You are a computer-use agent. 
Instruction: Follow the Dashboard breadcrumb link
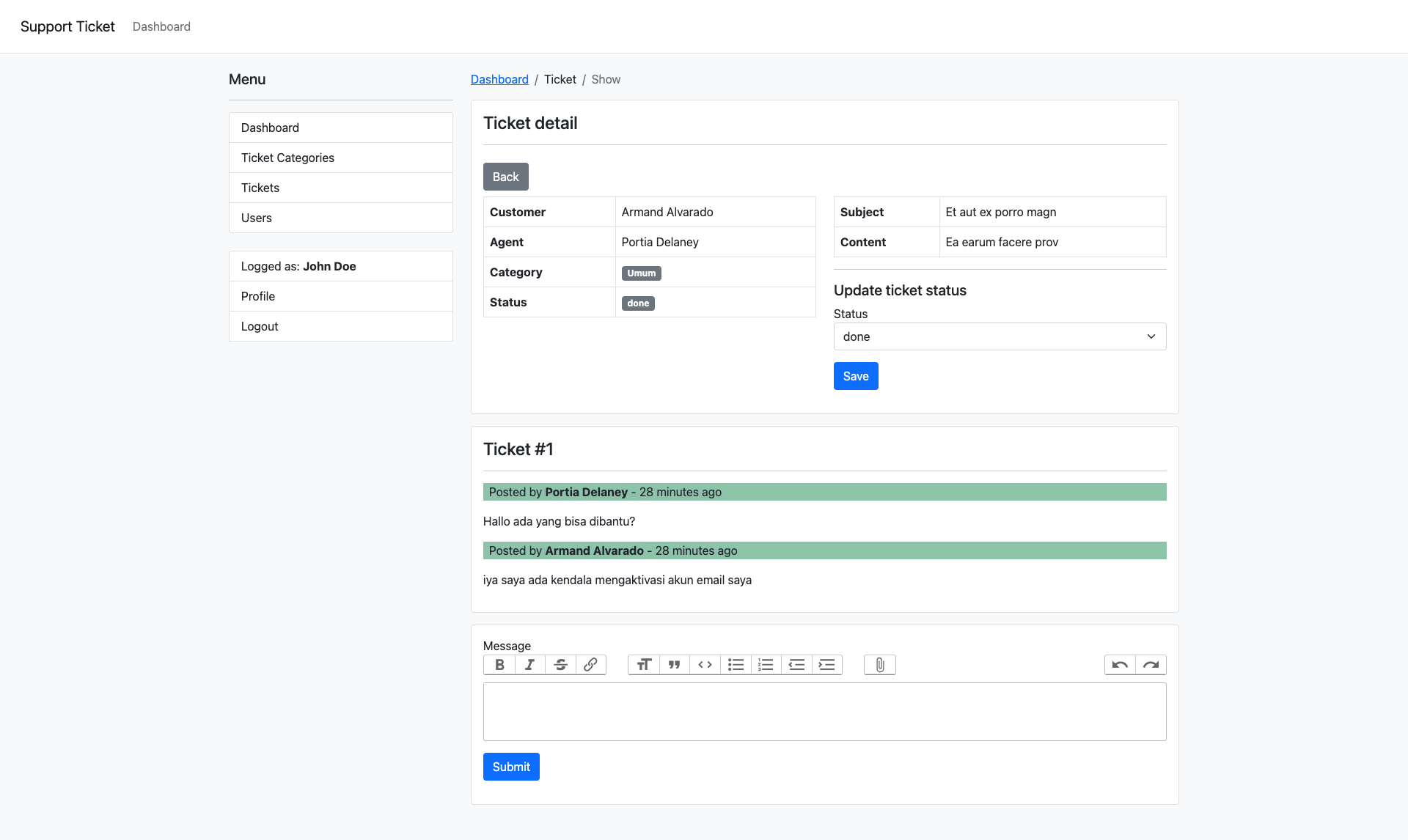(499, 79)
